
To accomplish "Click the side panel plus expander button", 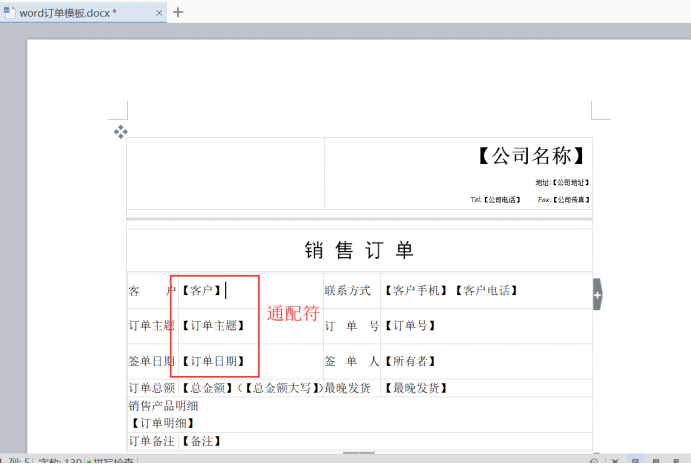I will tap(597, 294).
